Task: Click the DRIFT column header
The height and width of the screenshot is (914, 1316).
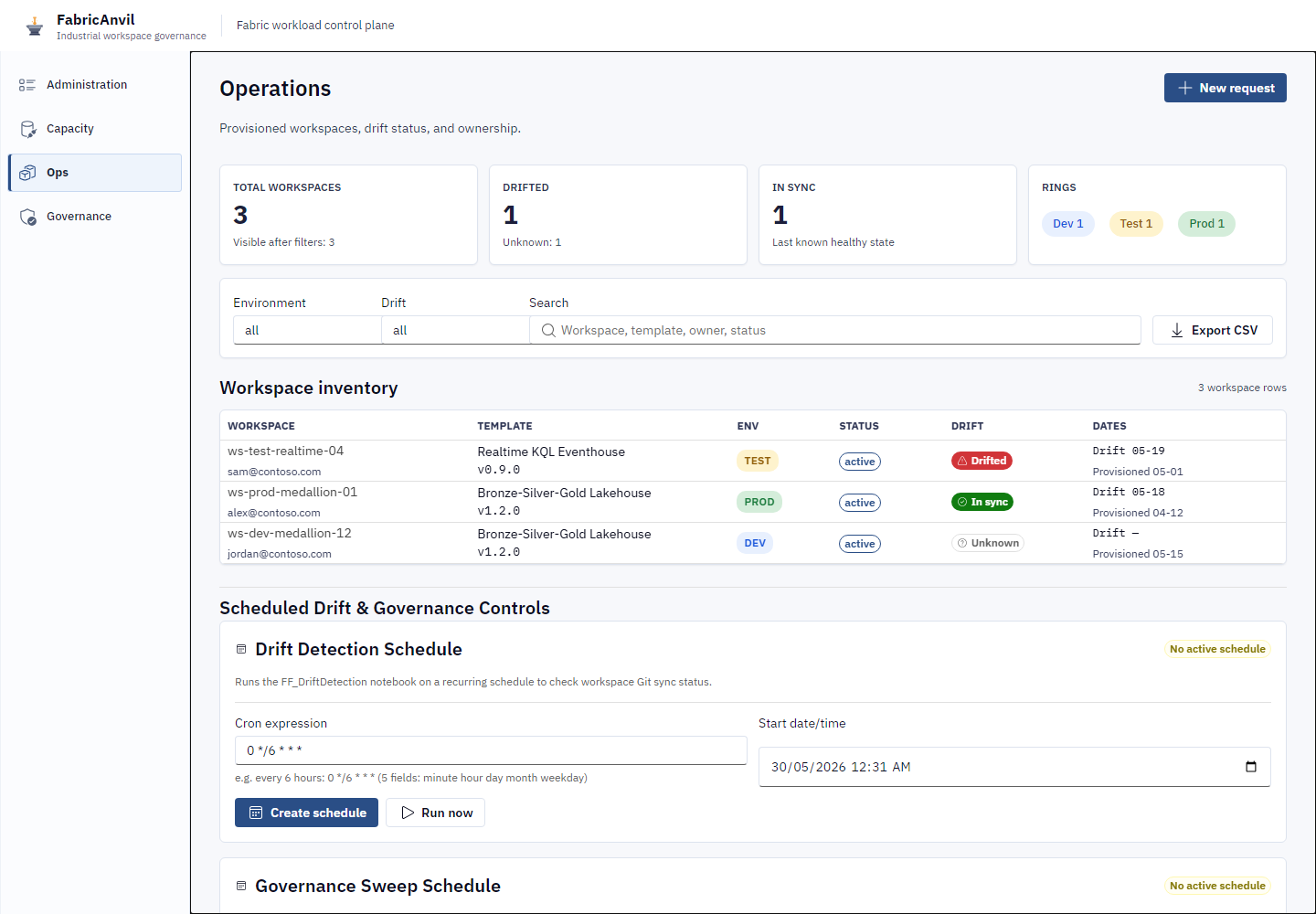Action: 967,426
